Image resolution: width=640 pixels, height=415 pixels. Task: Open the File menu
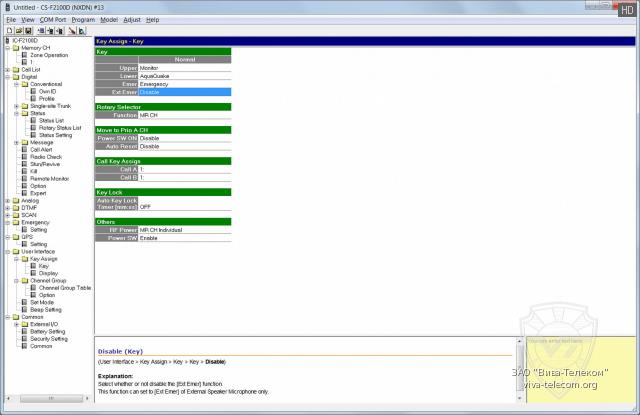tap(11, 20)
